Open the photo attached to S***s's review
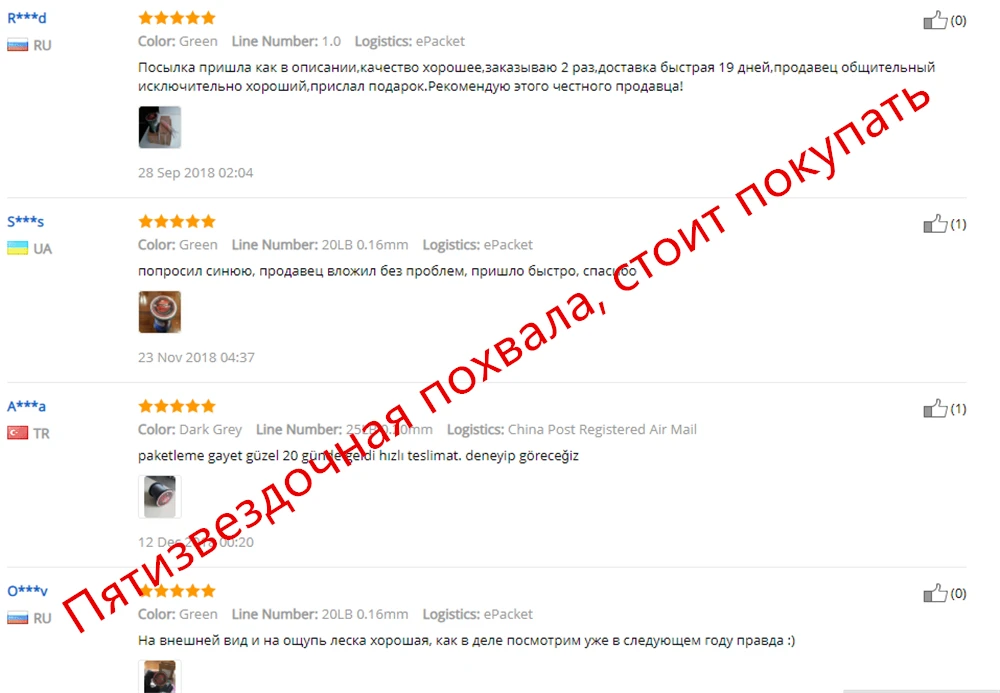 [159, 312]
